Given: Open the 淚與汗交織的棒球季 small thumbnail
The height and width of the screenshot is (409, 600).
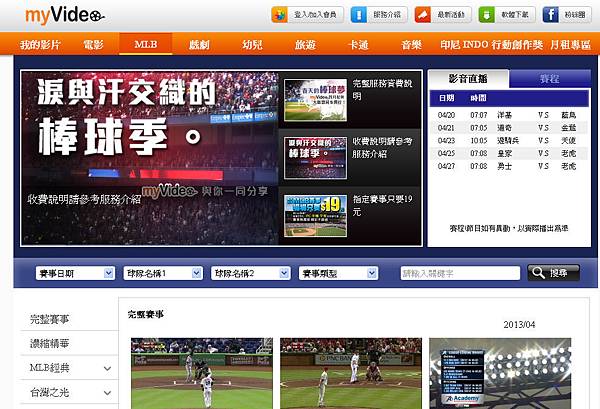Looking at the screenshot, I should pyautogui.click(x=315, y=158).
